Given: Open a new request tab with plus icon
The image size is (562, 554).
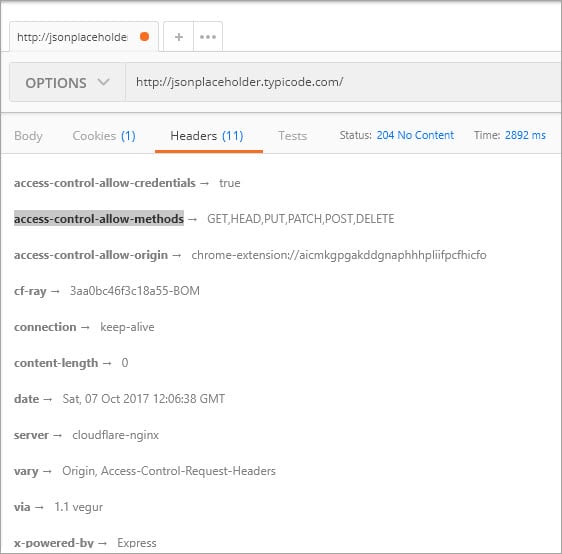Looking at the screenshot, I should pyautogui.click(x=178, y=37).
